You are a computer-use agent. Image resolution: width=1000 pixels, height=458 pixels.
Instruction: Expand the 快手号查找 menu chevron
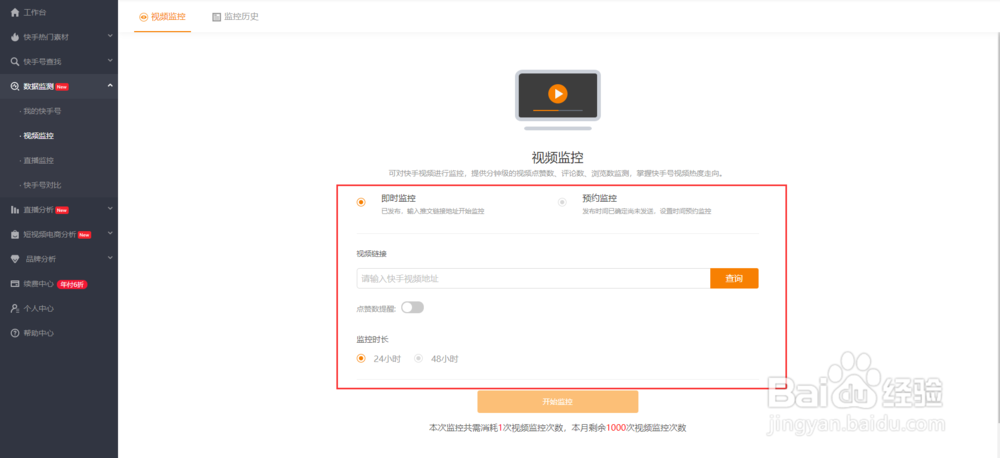coord(110,61)
